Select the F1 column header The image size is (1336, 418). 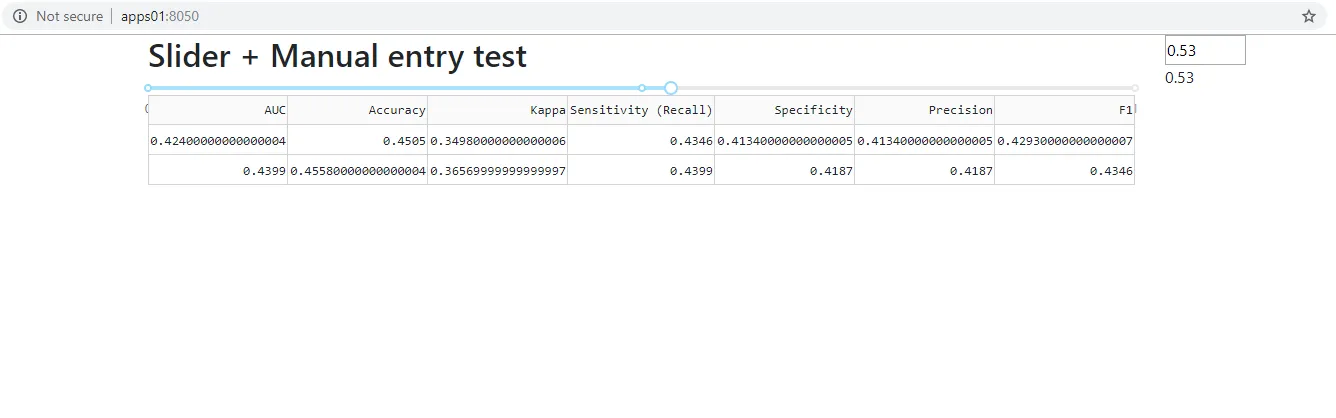(1065, 110)
